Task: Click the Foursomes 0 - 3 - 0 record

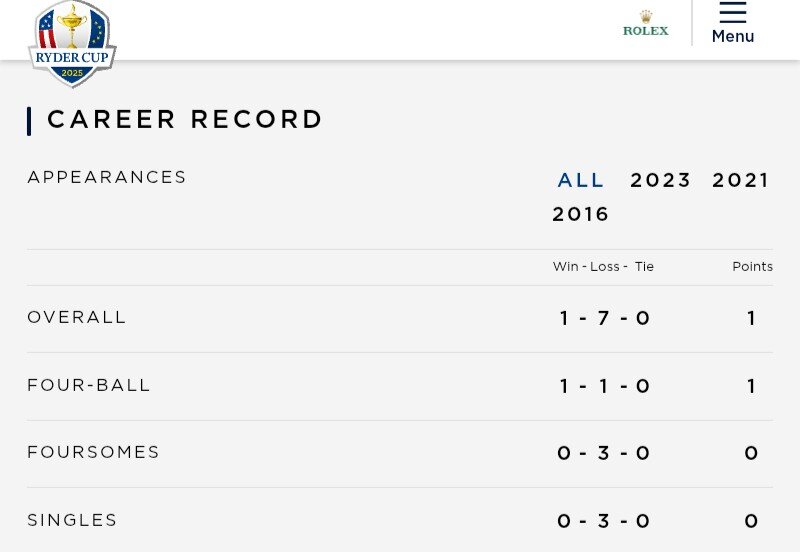Action: [x=604, y=453]
